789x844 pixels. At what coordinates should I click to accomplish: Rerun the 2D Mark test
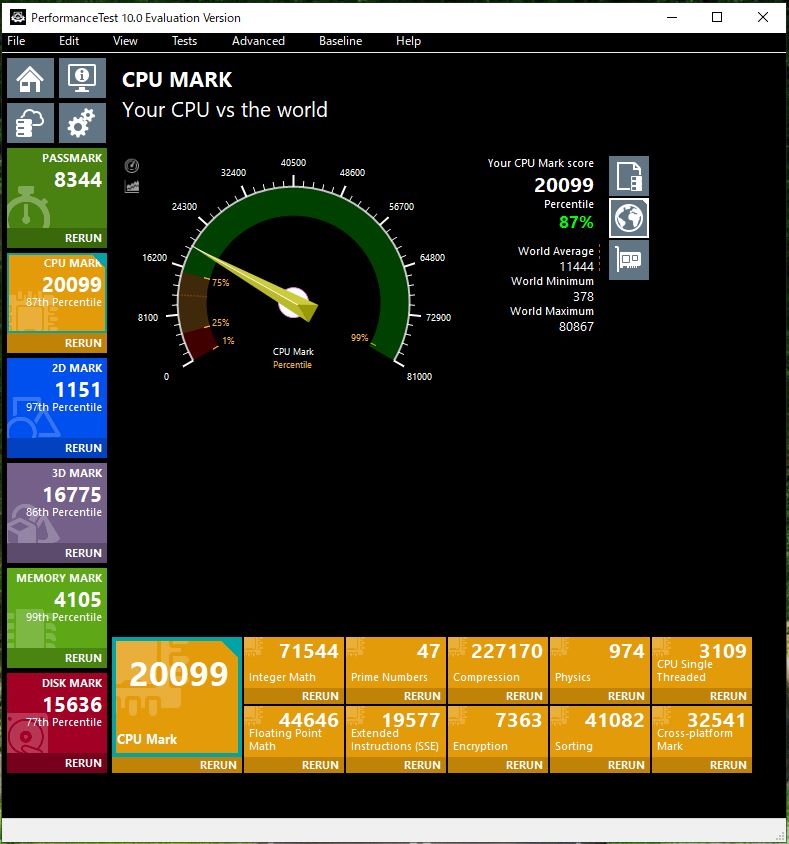[x=83, y=448]
